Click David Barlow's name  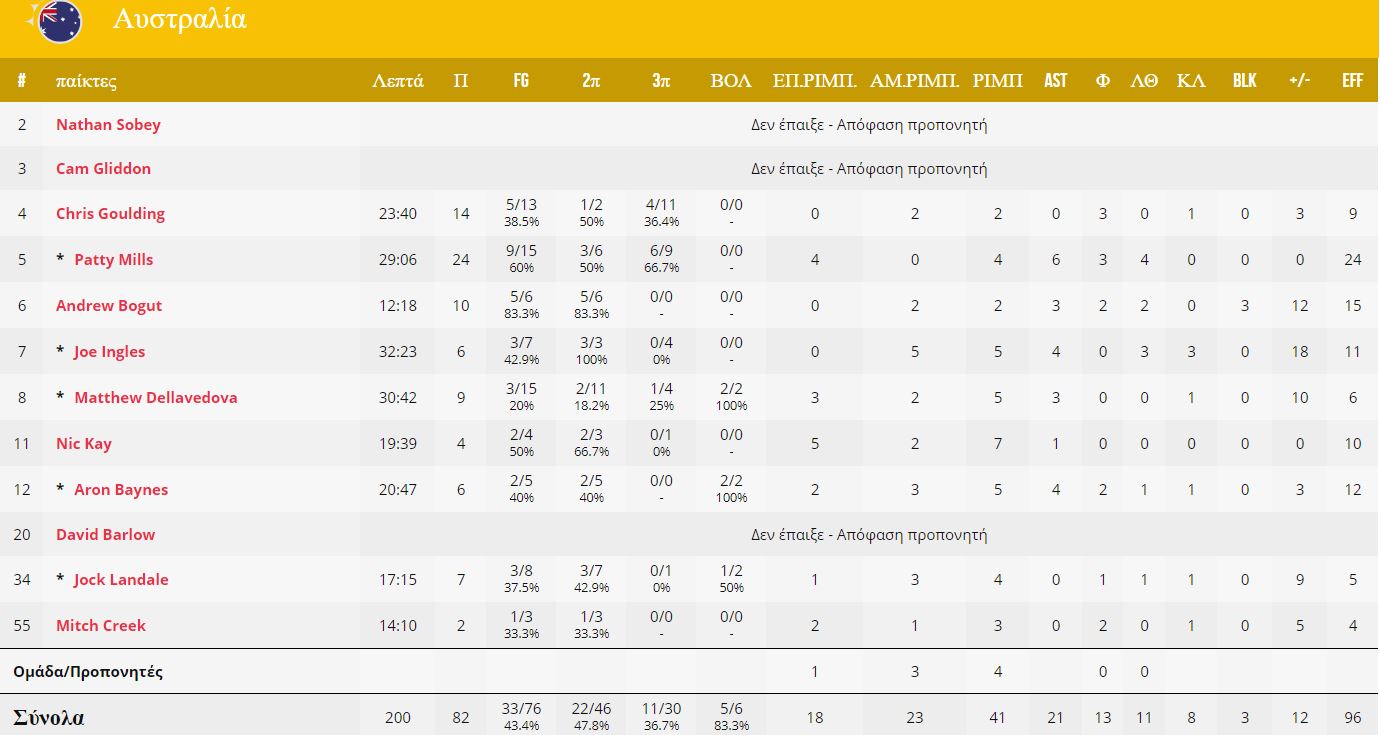(x=105, y=535)
